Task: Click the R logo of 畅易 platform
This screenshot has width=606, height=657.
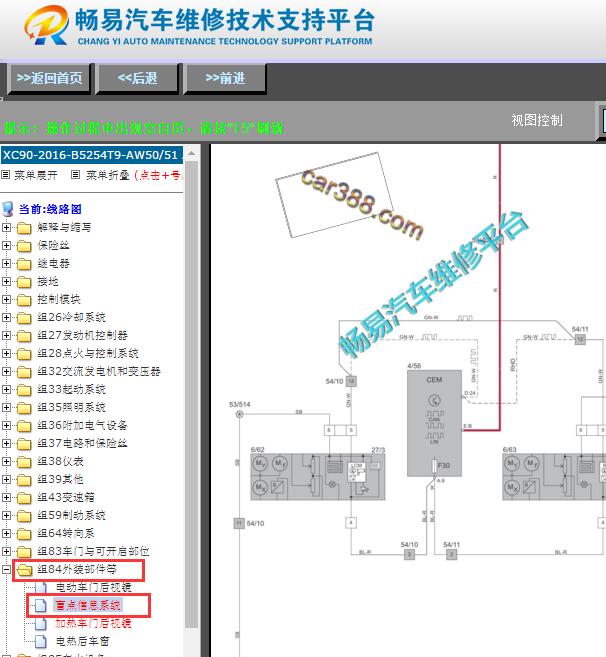Action: pos(46,25)
